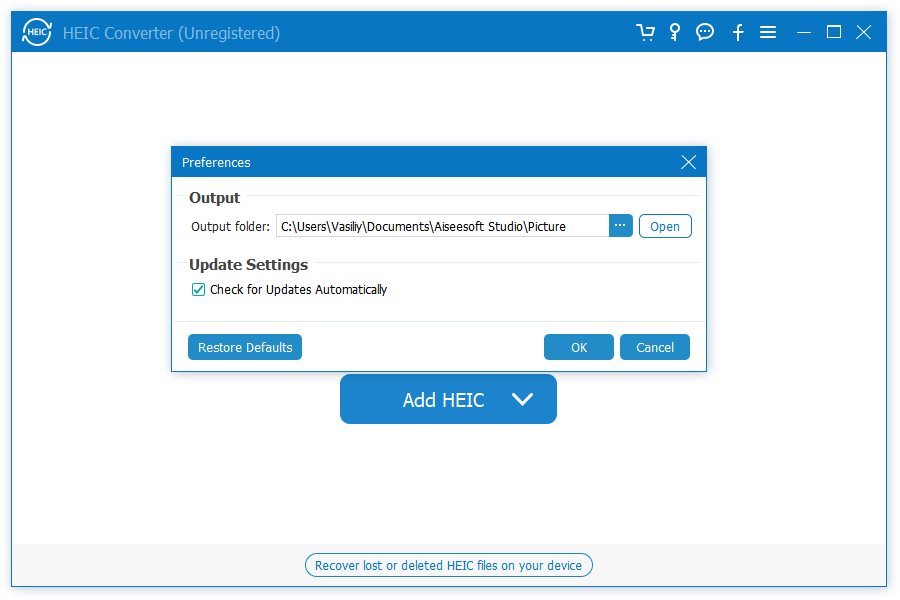This screenshot has width=900, height=600.
Task: Maximize the HEIC Converter window
Action: coord(834,32)
